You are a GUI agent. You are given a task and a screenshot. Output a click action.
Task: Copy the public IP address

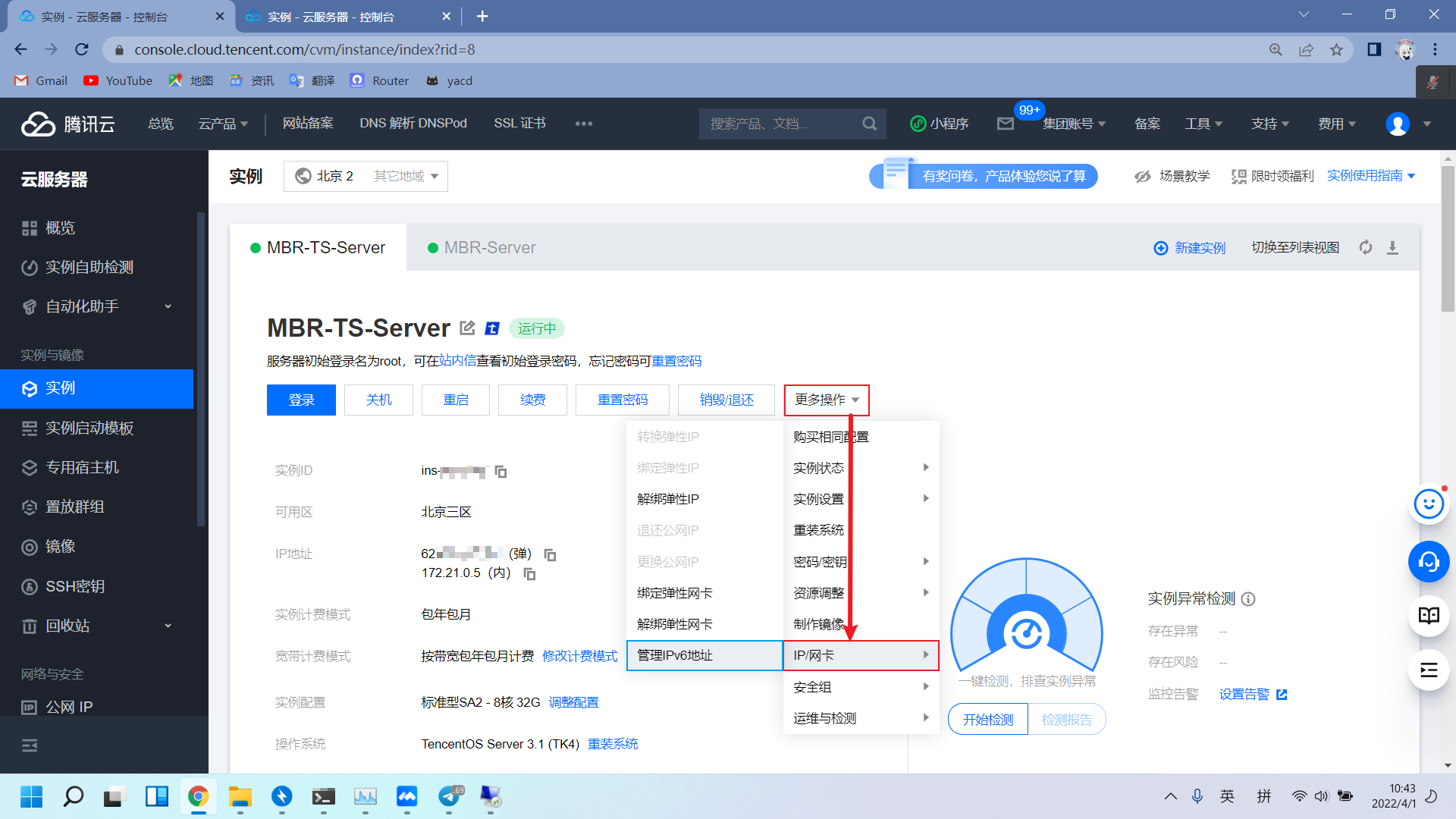[x=551, y=555]
